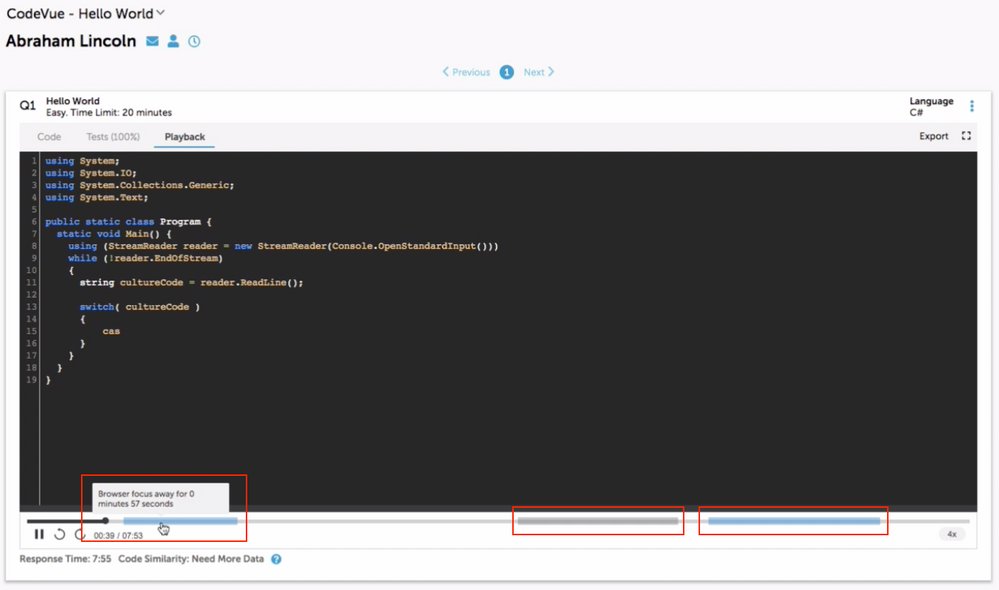This screenshot has width=999, height=590.
Task: Click the Code Similarity help question icon
Action: pos(276,559)
